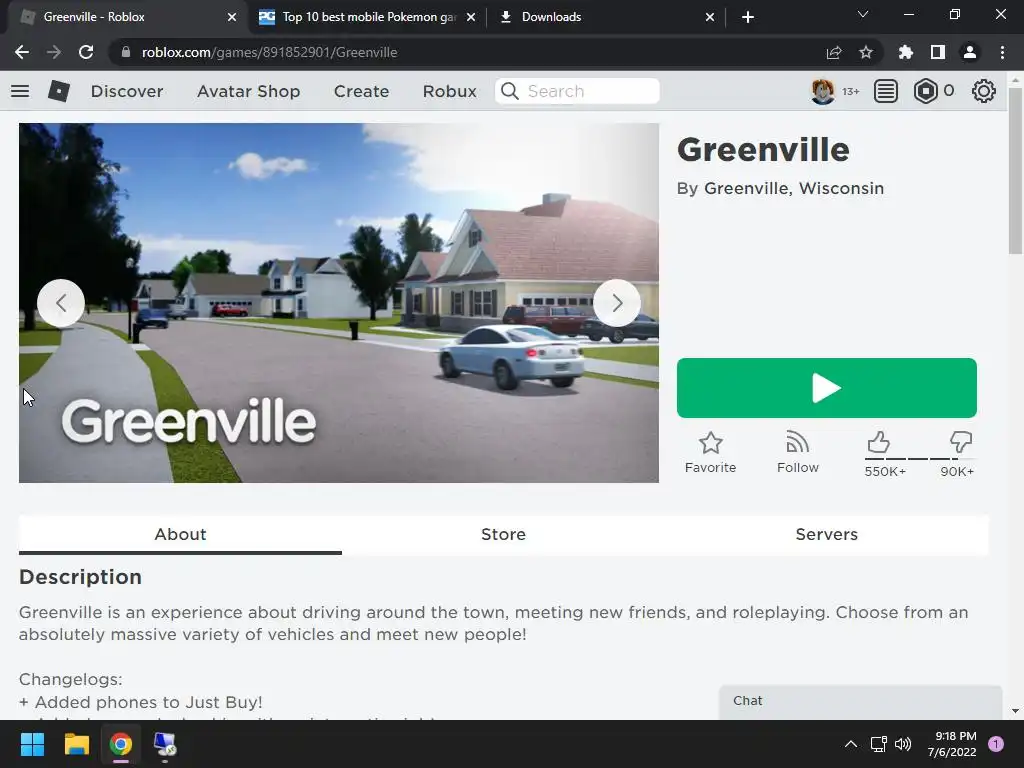
Task: Open the volume control in tray
Action: point(903,744)
